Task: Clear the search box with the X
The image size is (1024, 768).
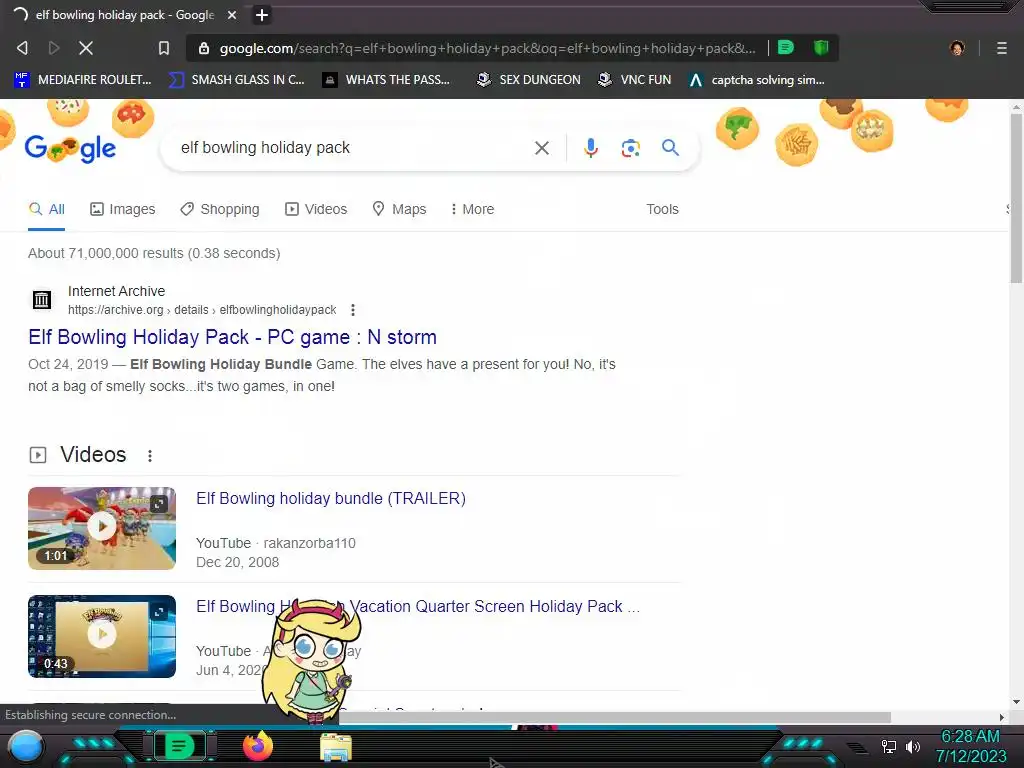Action: tap(541, 148)
